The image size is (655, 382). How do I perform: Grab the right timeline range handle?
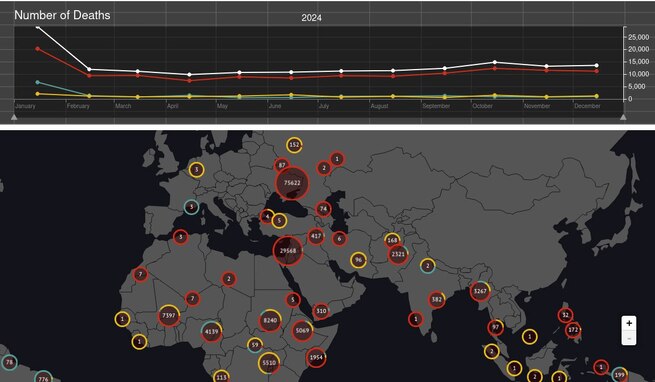pos(623,118)
